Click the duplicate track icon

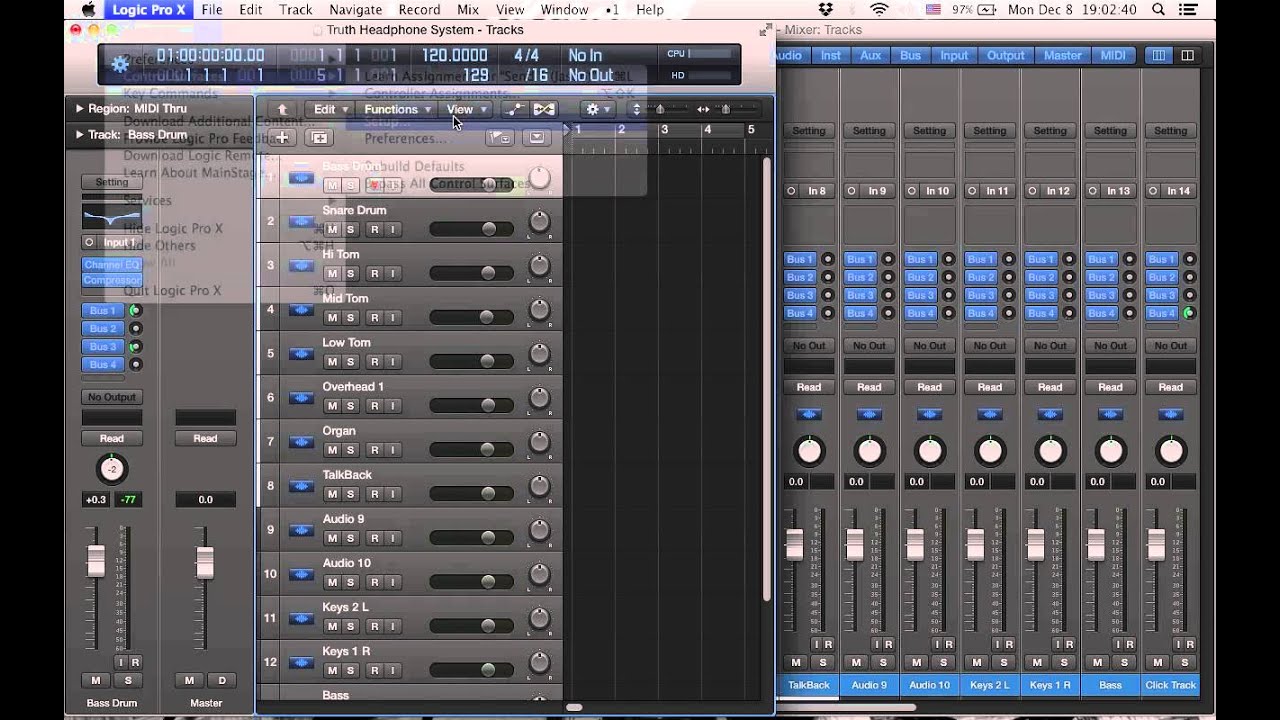point(319,138)
